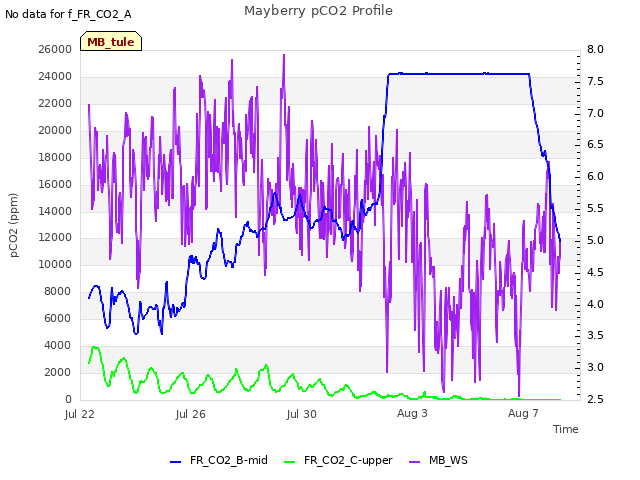Select the MB_WS legend label
Viewport: 640px width, 480px height.
pyautogui.click(x=448, y=460)
